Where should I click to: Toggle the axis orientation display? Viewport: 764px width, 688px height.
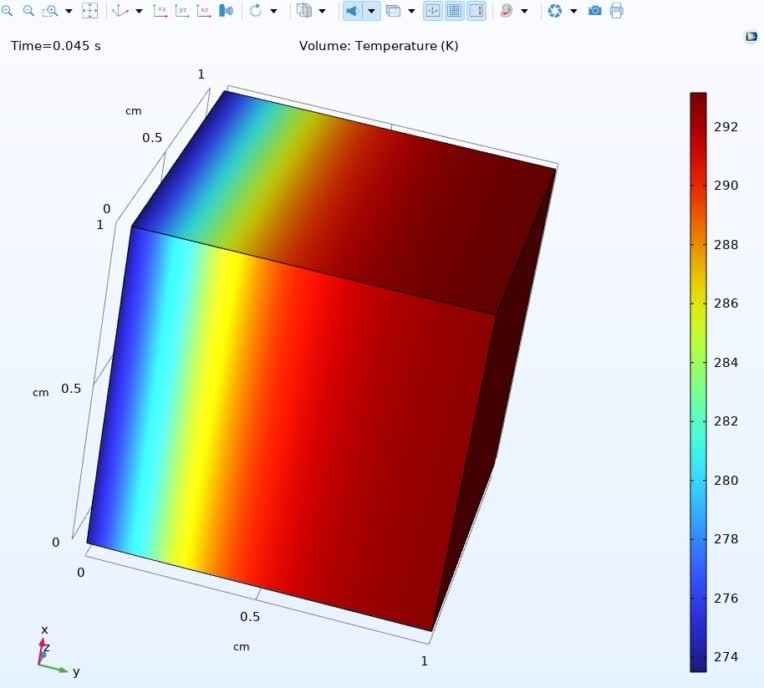tap(433, 11)
